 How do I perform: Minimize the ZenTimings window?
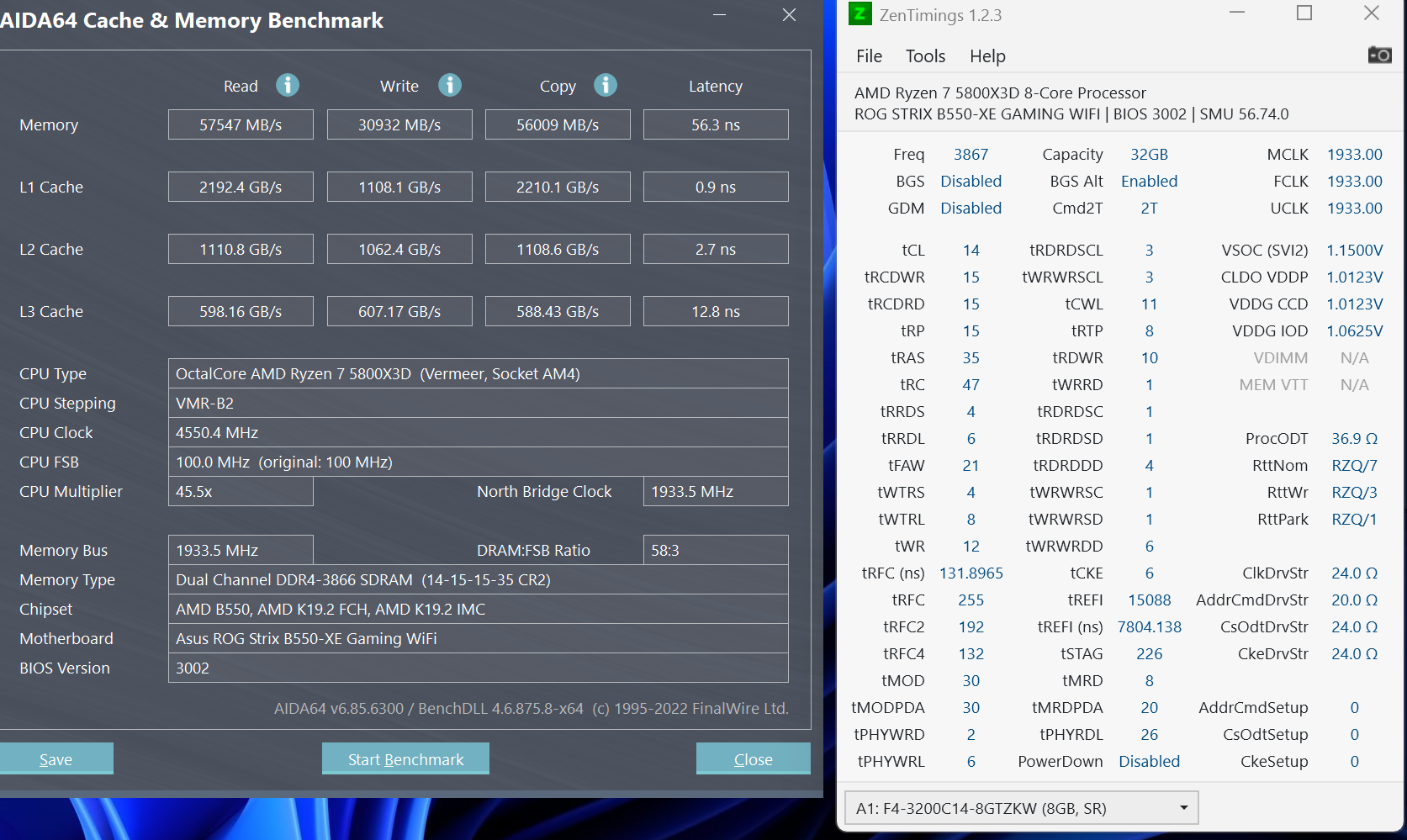pos(1237,13)
